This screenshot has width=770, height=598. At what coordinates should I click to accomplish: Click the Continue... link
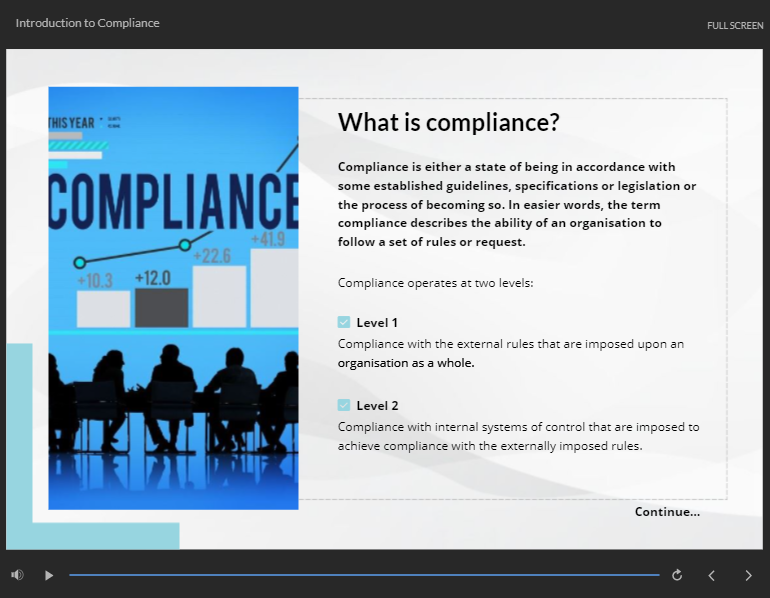coord(667,512)
